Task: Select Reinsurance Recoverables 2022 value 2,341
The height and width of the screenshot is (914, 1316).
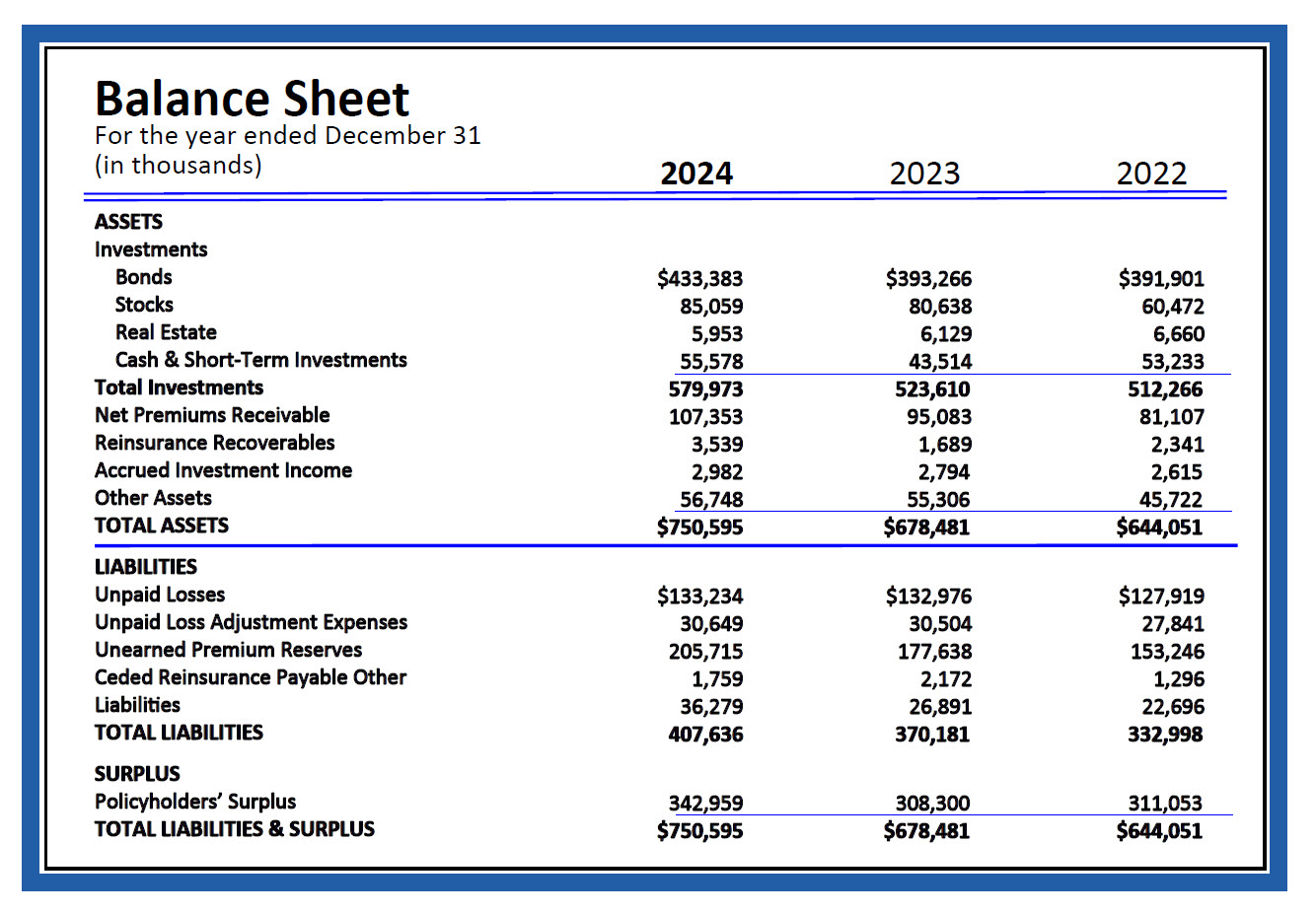Action: coord(1178,445)
